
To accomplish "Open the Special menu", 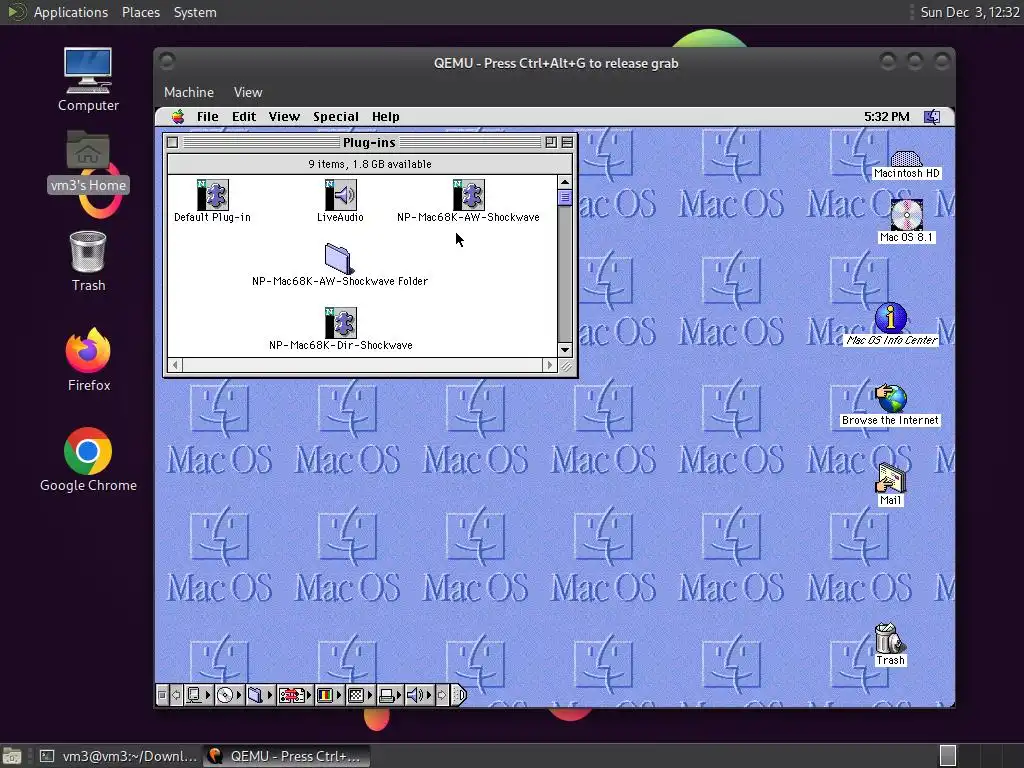I will point(336,117).
